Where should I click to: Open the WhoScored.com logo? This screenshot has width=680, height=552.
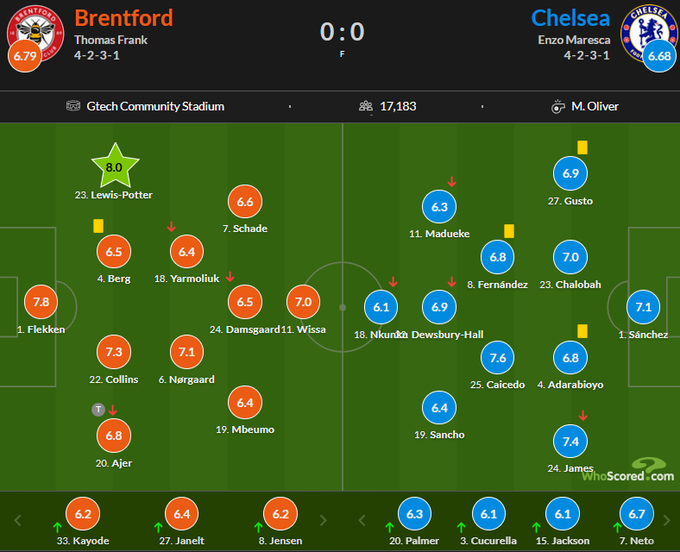pyautogui.click(x=628, y=471)
